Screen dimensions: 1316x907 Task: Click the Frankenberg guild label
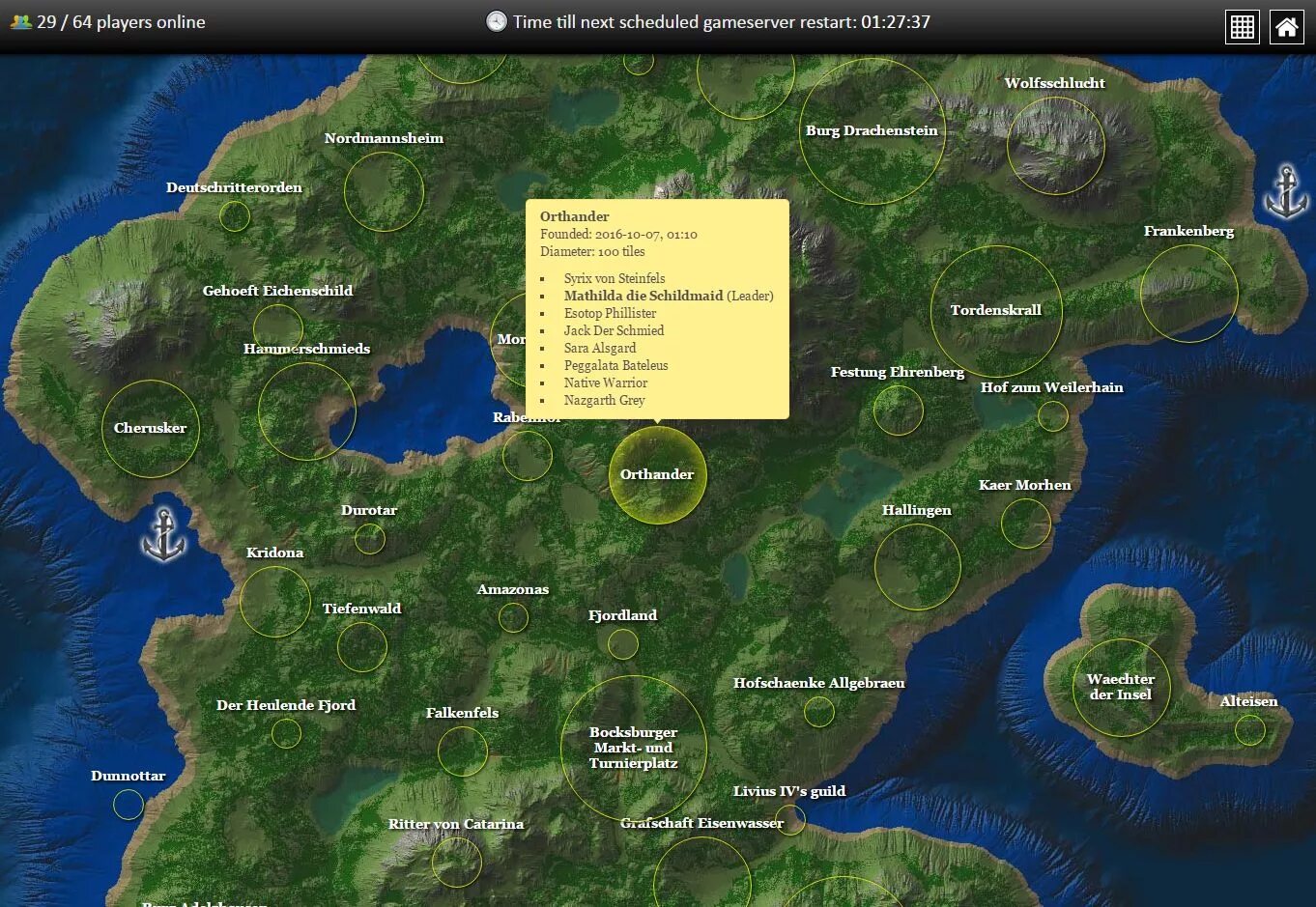[x=1188, y=231]
